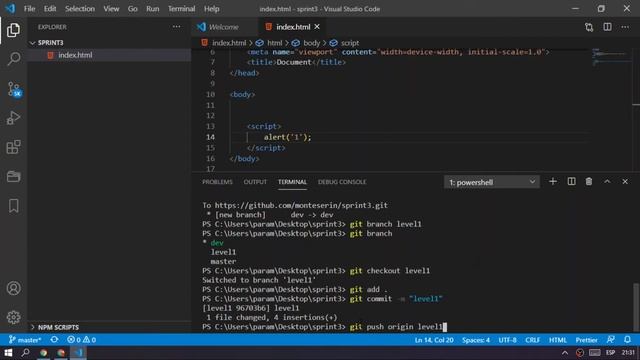Click the feedback icon in status bar

click(611, 340)
